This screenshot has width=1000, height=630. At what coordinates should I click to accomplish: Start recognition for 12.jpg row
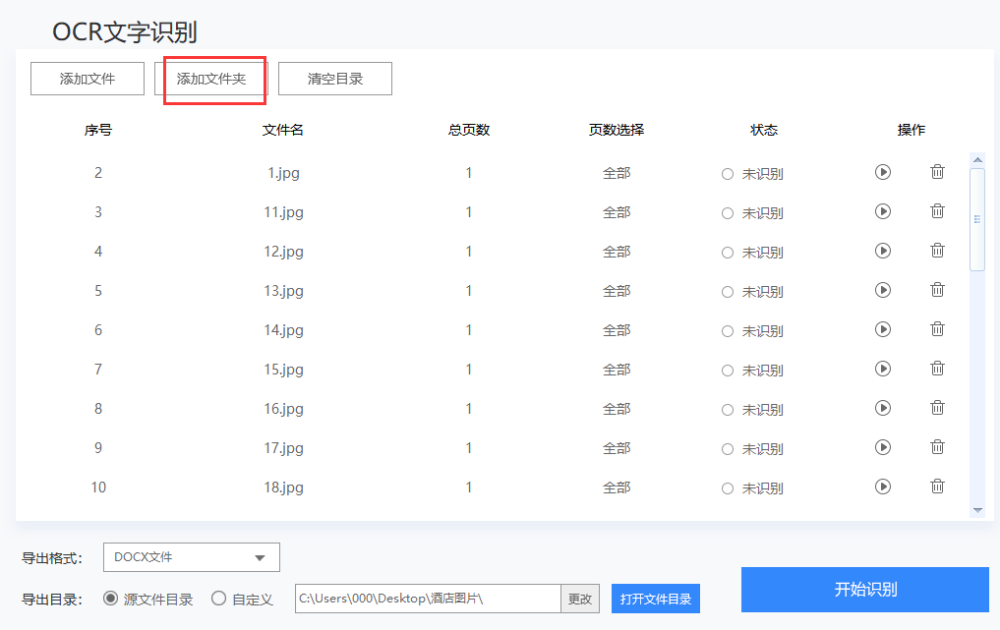(883, 251)
